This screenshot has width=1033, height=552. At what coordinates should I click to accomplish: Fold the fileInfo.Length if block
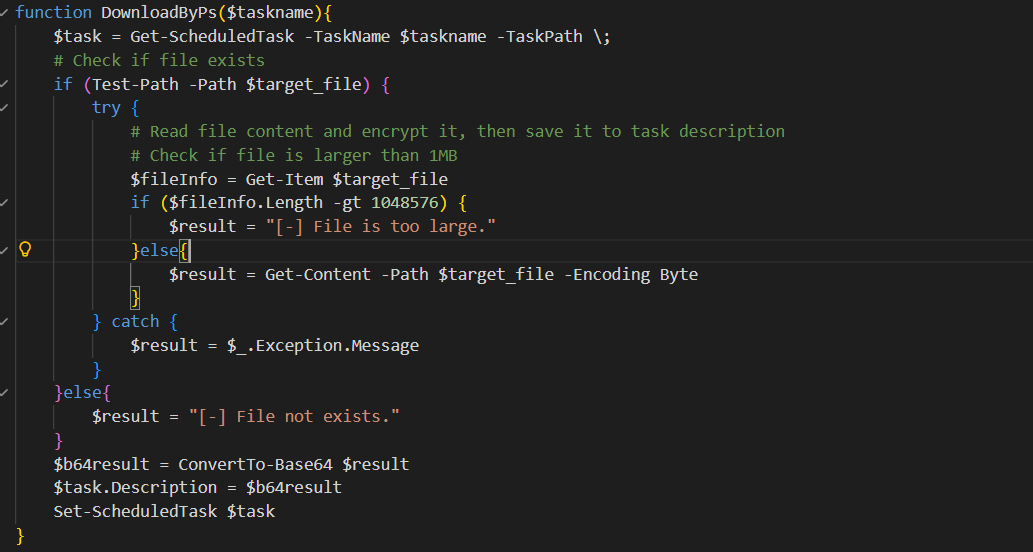tap(4, 202)
